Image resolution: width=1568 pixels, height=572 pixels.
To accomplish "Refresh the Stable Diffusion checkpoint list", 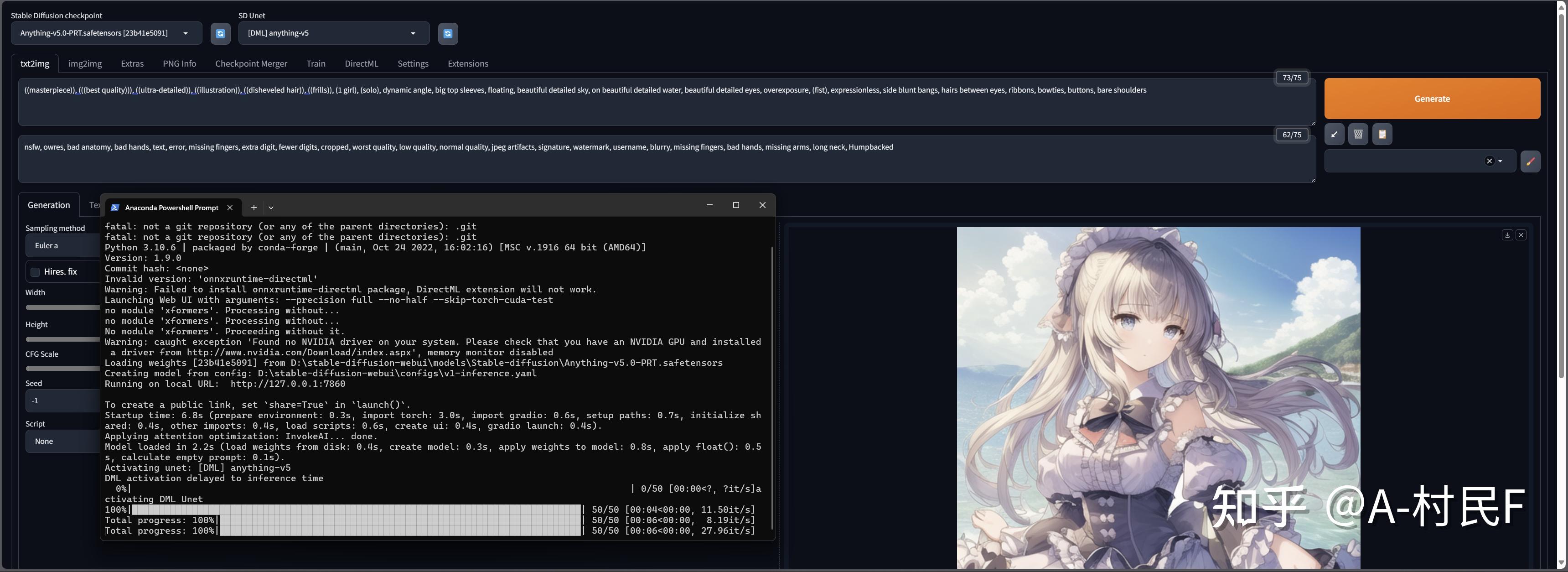I will pos(220,33).
